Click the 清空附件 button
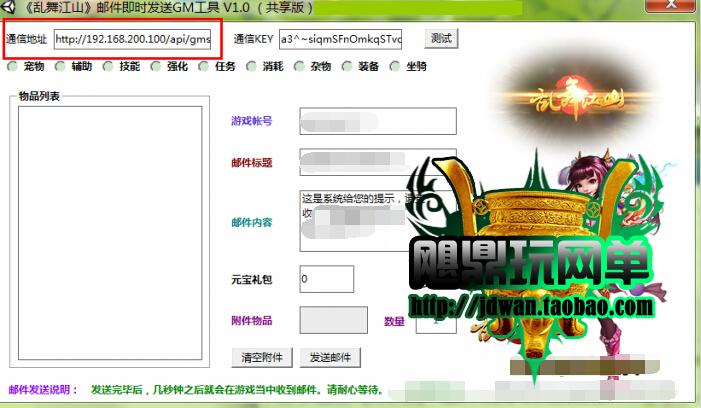Viewport: 701px width, 408px height. coord(262,357)
